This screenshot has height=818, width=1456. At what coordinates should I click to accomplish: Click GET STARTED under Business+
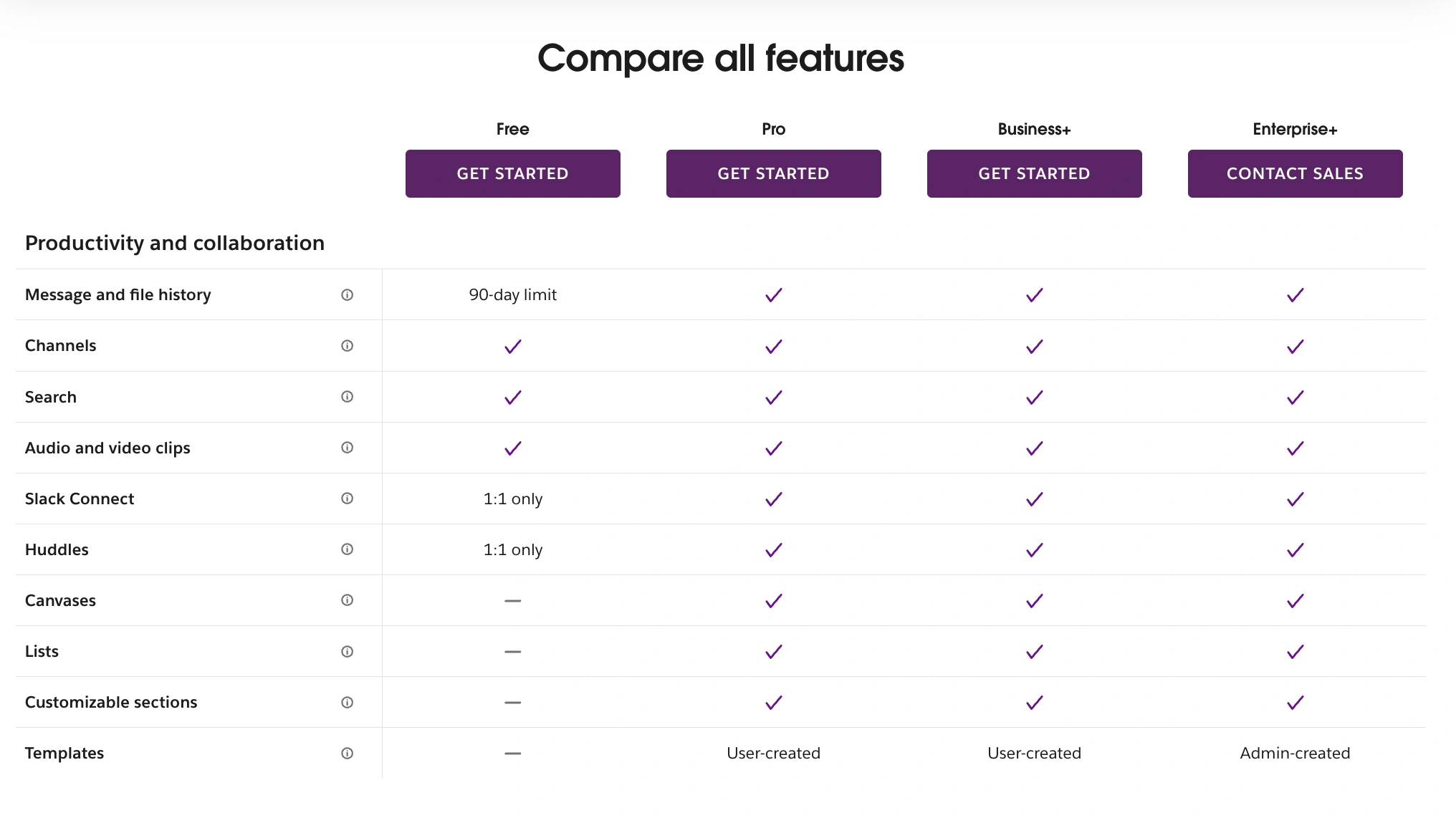pyautogui.click(x=1034, y=173)
